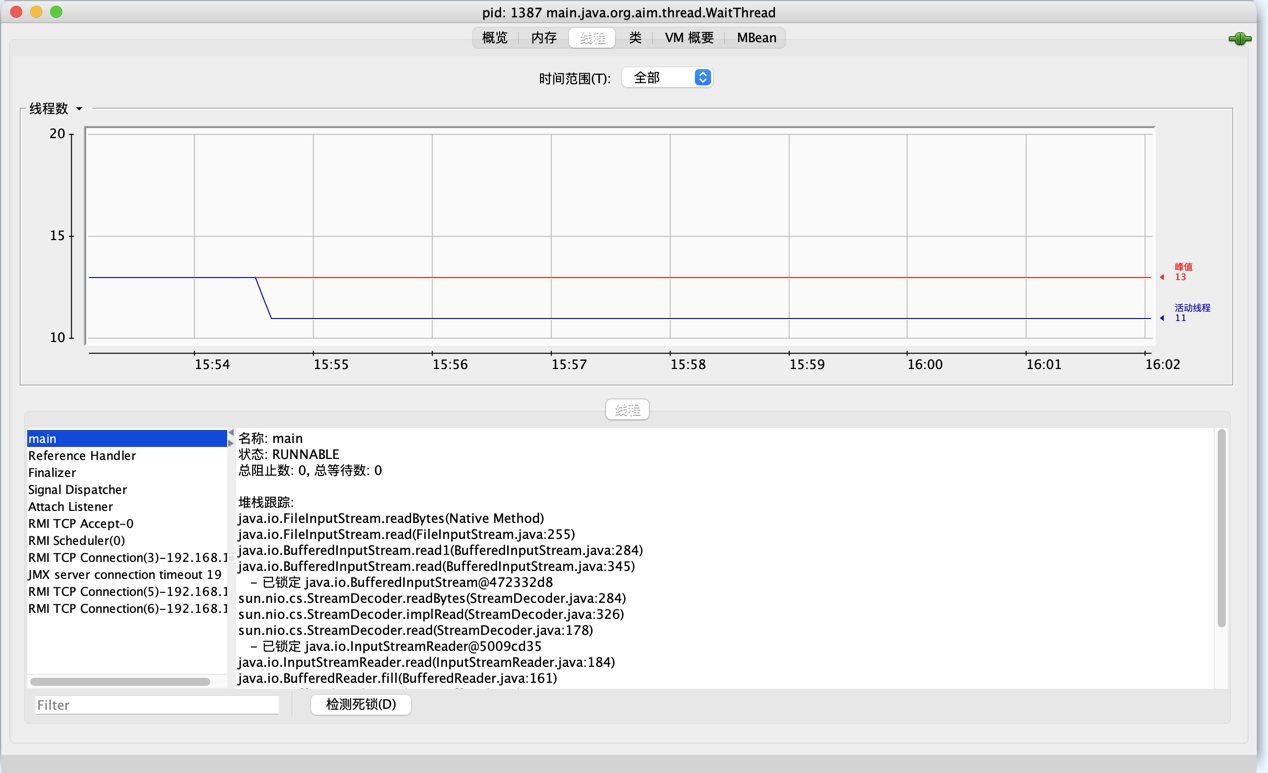
Task: Switch to the 概览 tab
Action: tap(495, 38)
